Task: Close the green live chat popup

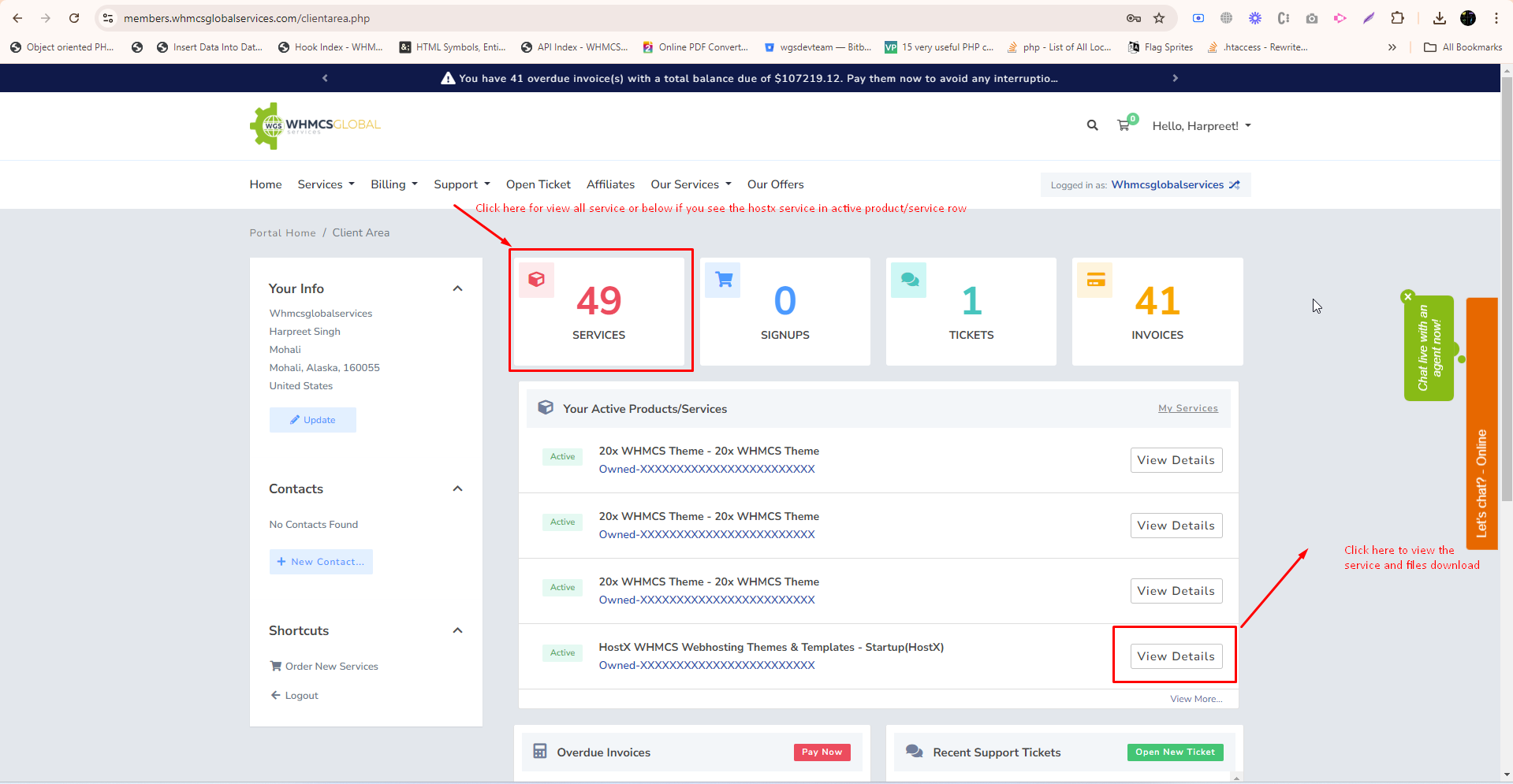Action: [x=1408, y=297]
